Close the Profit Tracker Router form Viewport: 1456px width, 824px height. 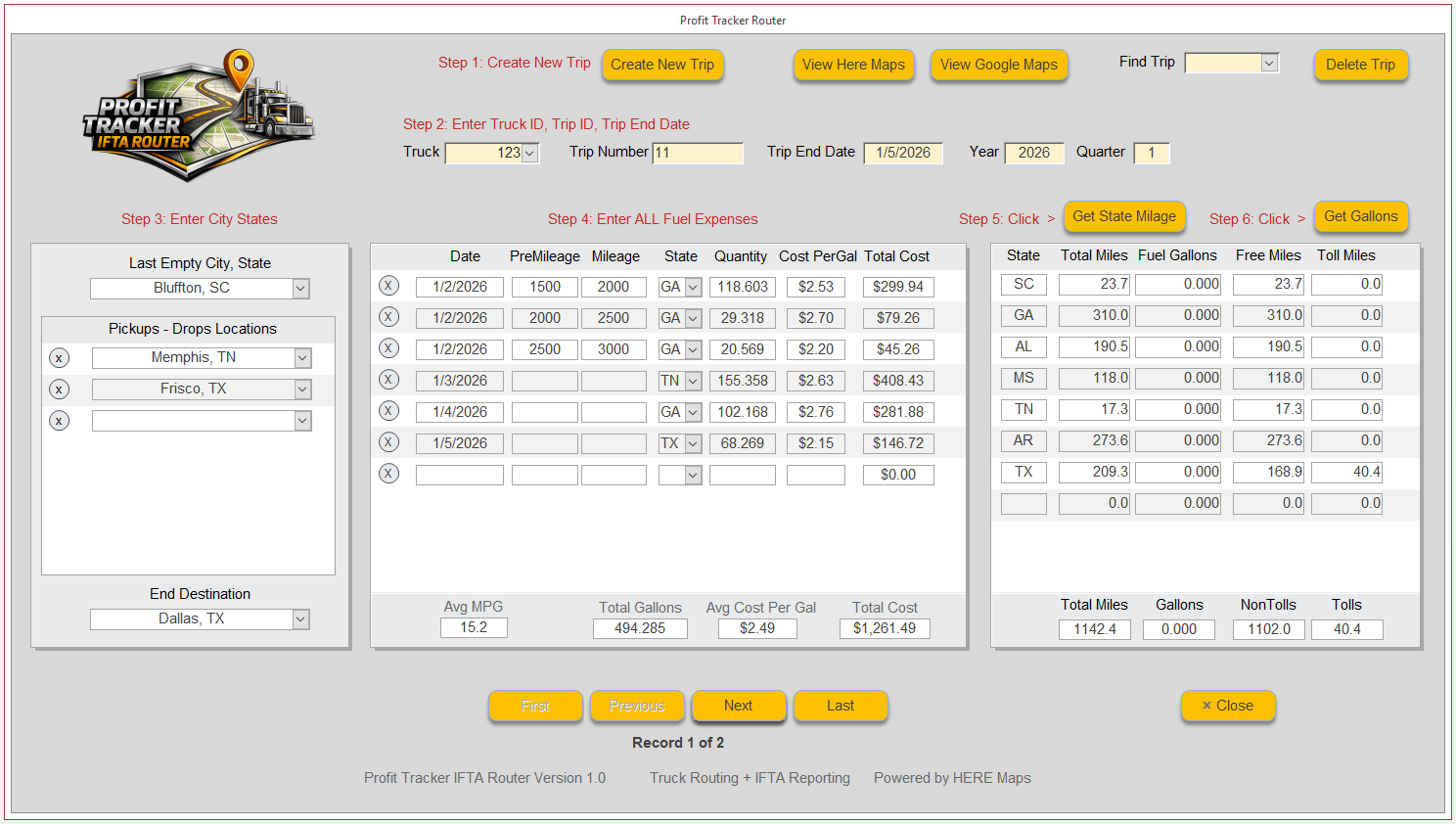point(1228,706)
